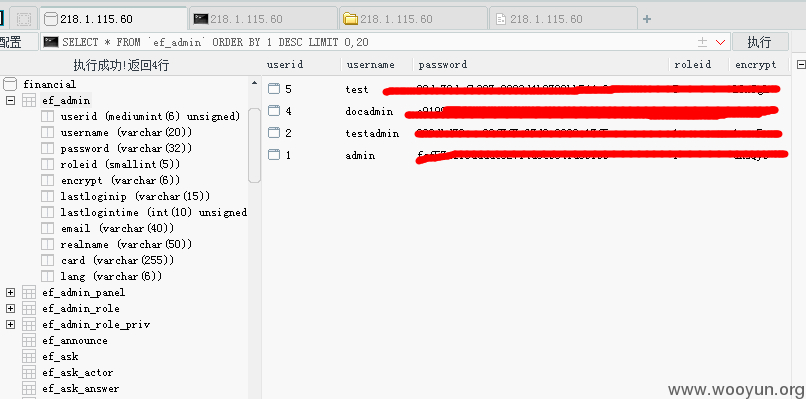Select the financial database node
This screenshot has width=806, height=399.
click(49, 84)
